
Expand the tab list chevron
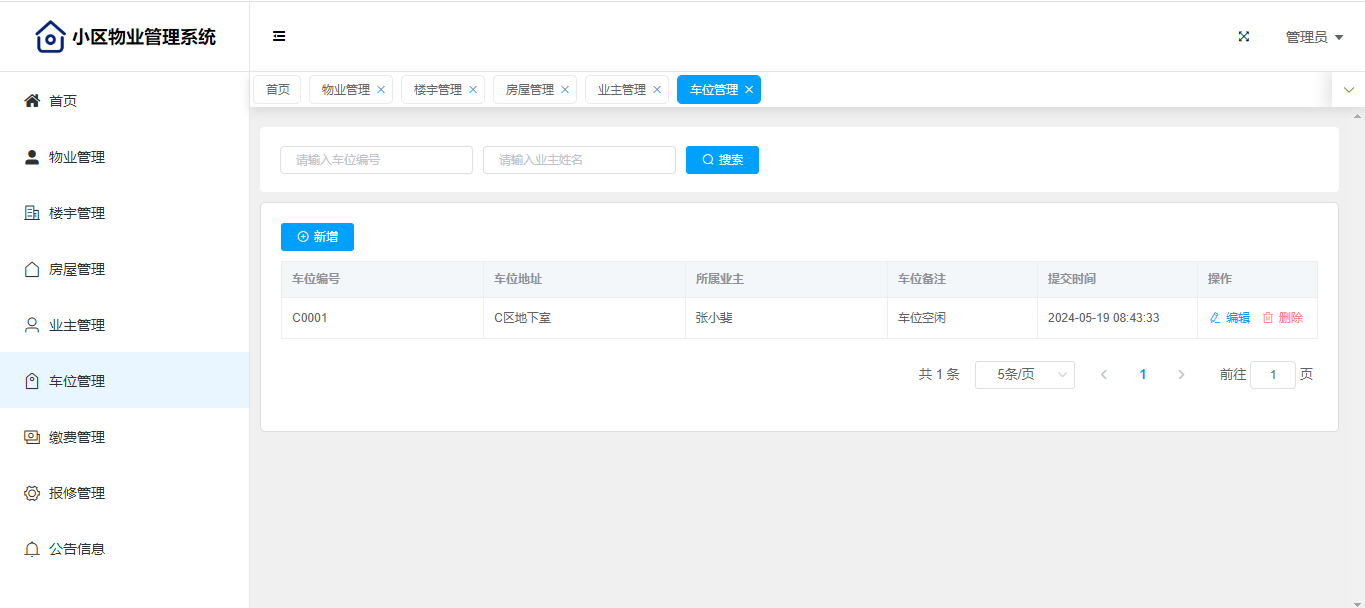(1348, 90)
